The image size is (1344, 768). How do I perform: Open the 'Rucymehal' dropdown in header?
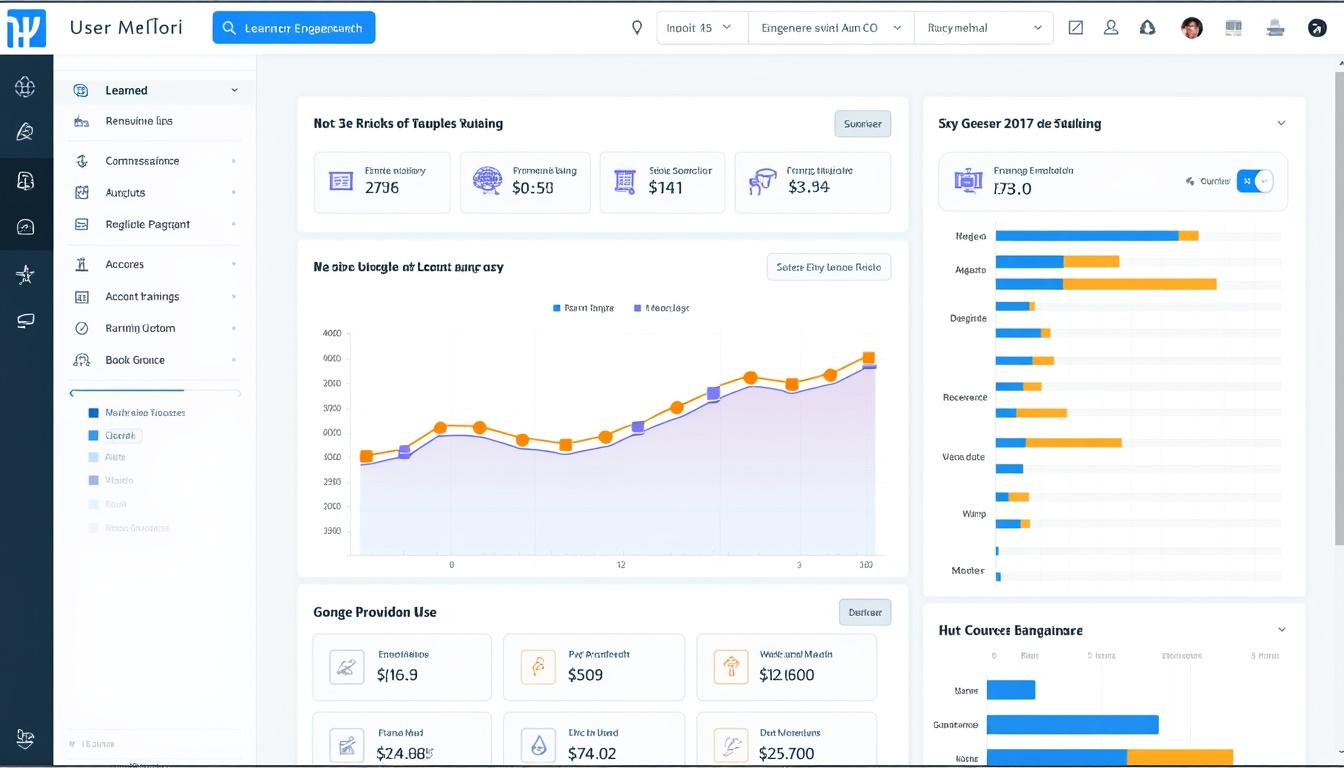[x=983, y=28]
